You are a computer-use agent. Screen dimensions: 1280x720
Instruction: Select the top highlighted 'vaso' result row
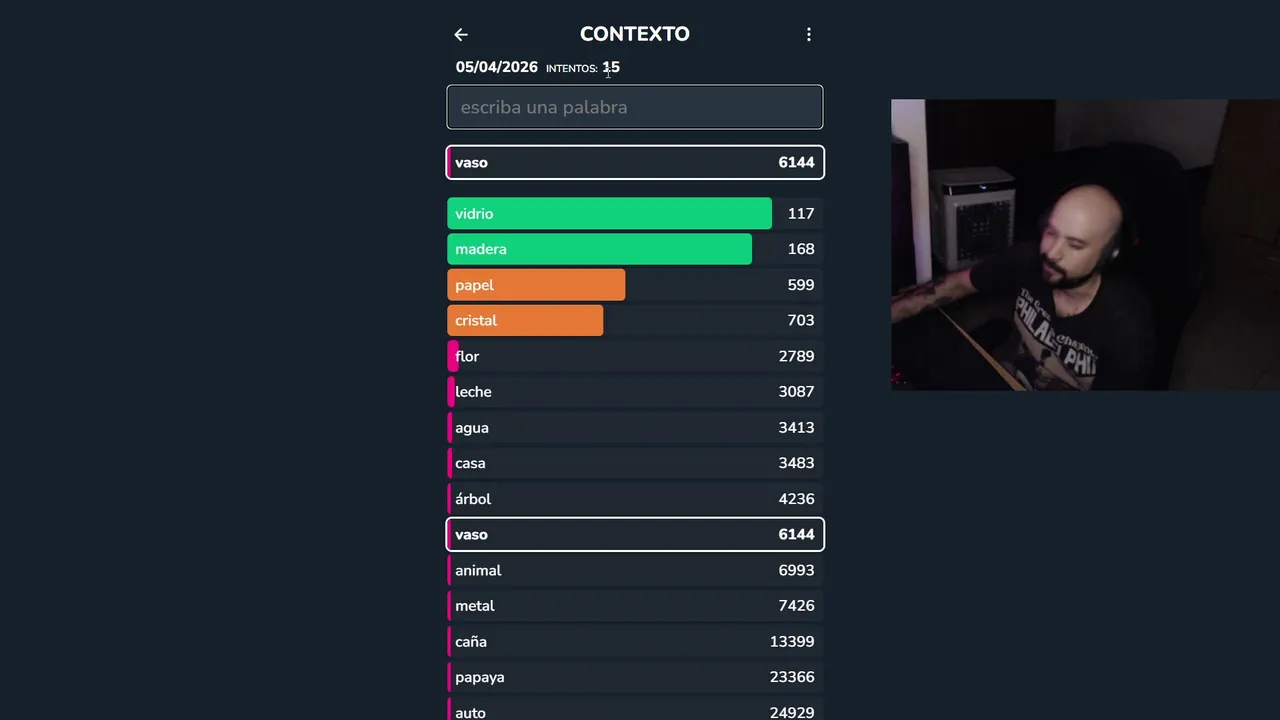(635, 163)
